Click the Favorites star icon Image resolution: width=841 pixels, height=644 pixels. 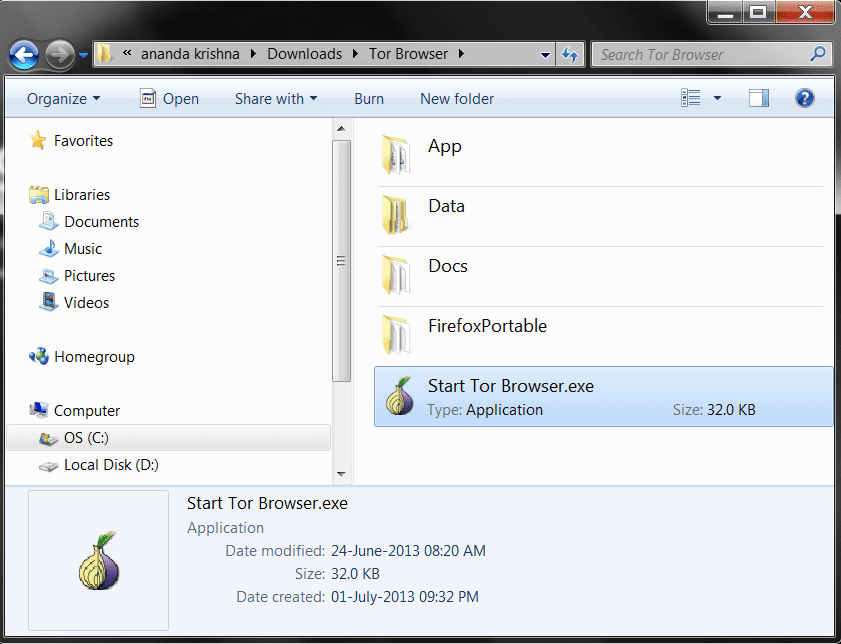[x=38, y=140]
